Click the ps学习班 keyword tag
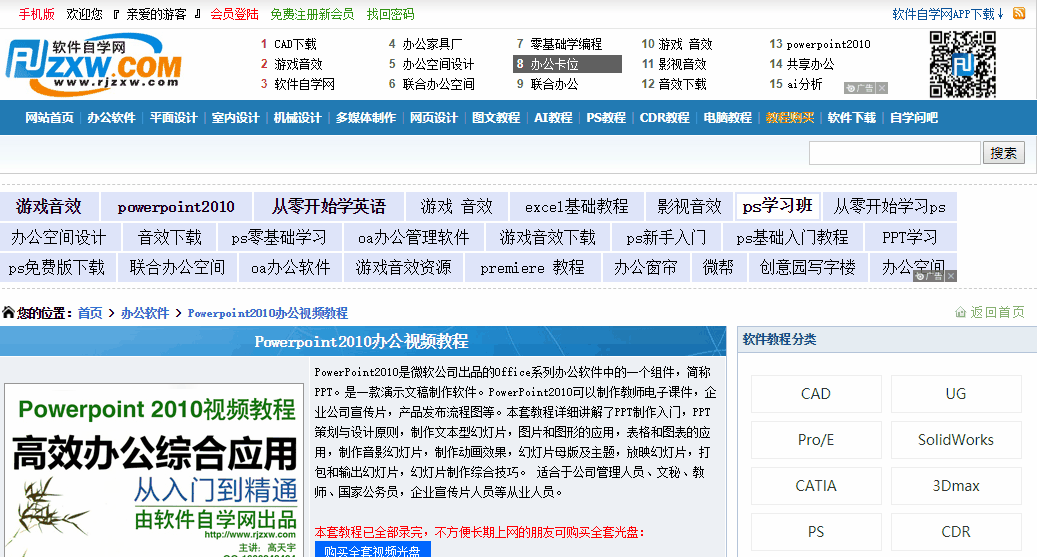Screen dimensions: 1037x557 (x=778, y=206)
